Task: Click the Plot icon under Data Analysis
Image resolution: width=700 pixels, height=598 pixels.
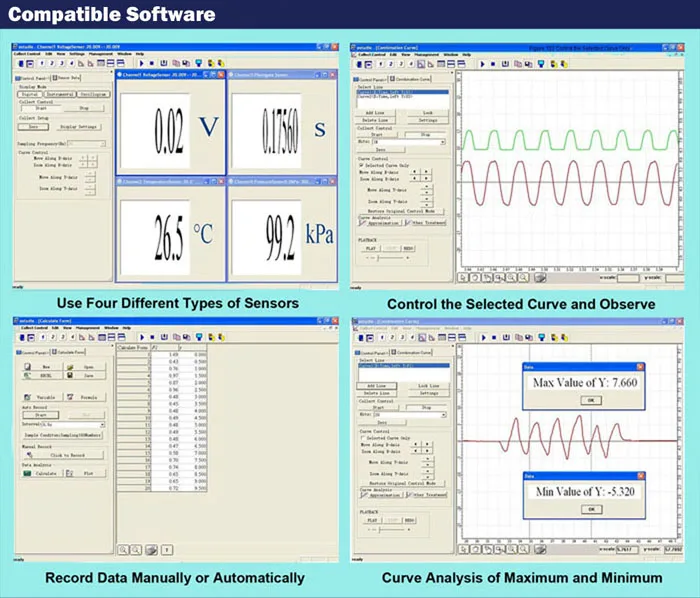Action: 70,474
